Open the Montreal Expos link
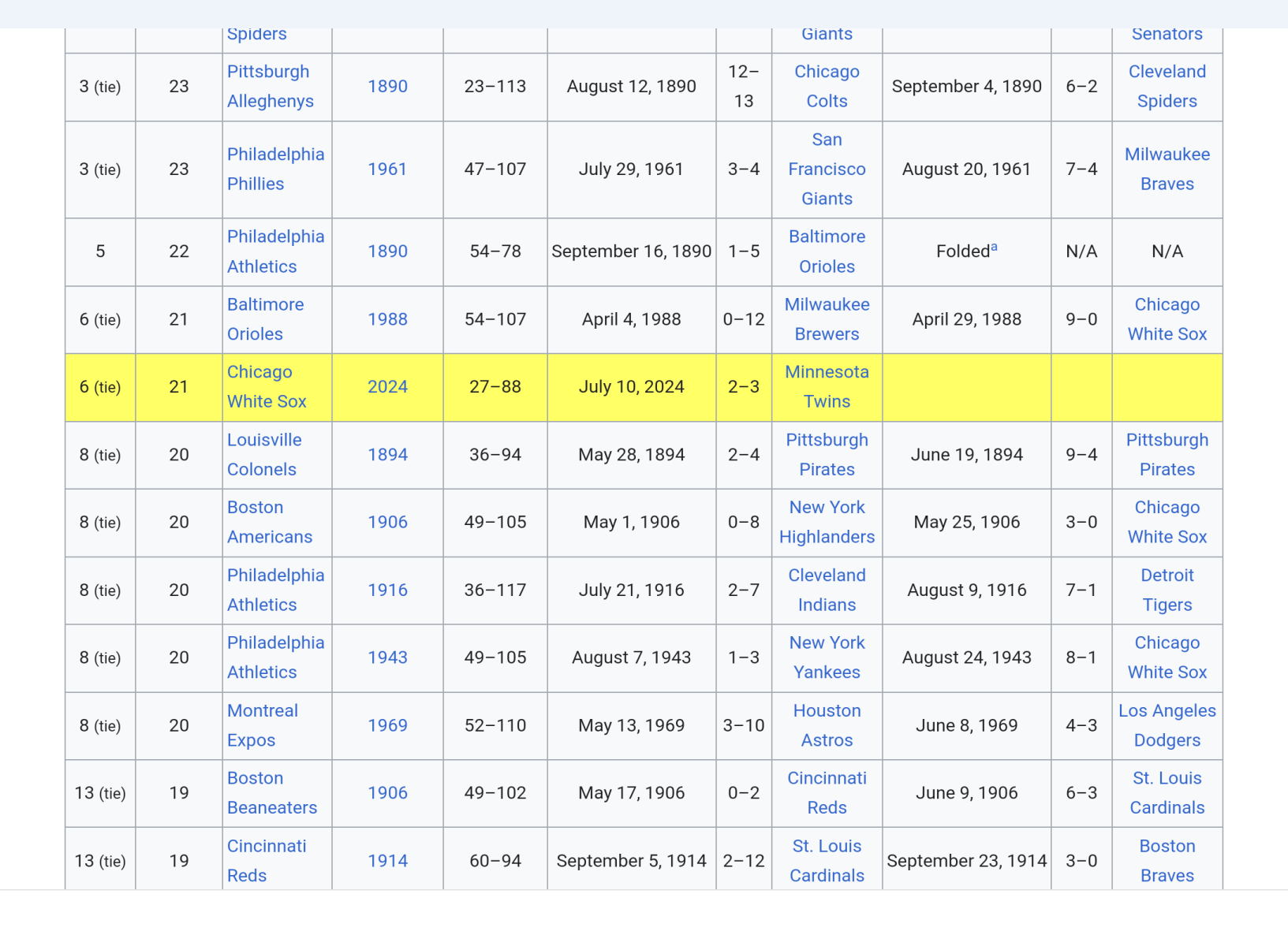Screen dimensions: 1288x946 pos(262,725)
